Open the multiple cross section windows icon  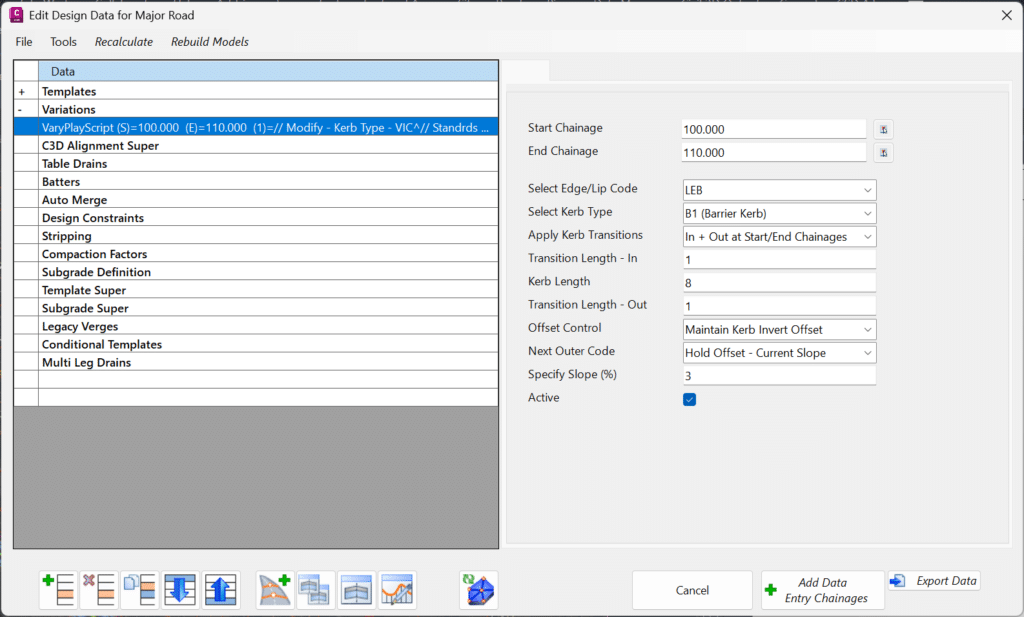coord(315,590)
